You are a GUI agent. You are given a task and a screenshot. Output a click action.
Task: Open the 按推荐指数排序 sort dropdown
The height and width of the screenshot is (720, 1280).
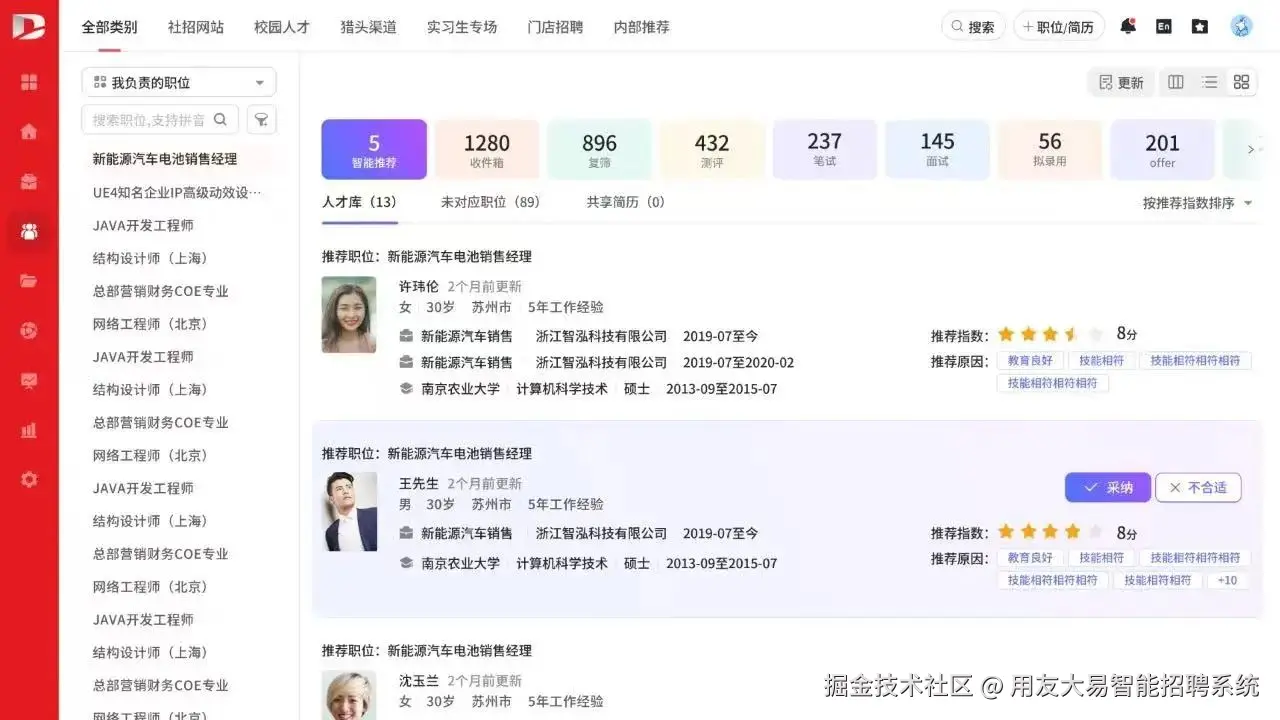[1197, 203]
